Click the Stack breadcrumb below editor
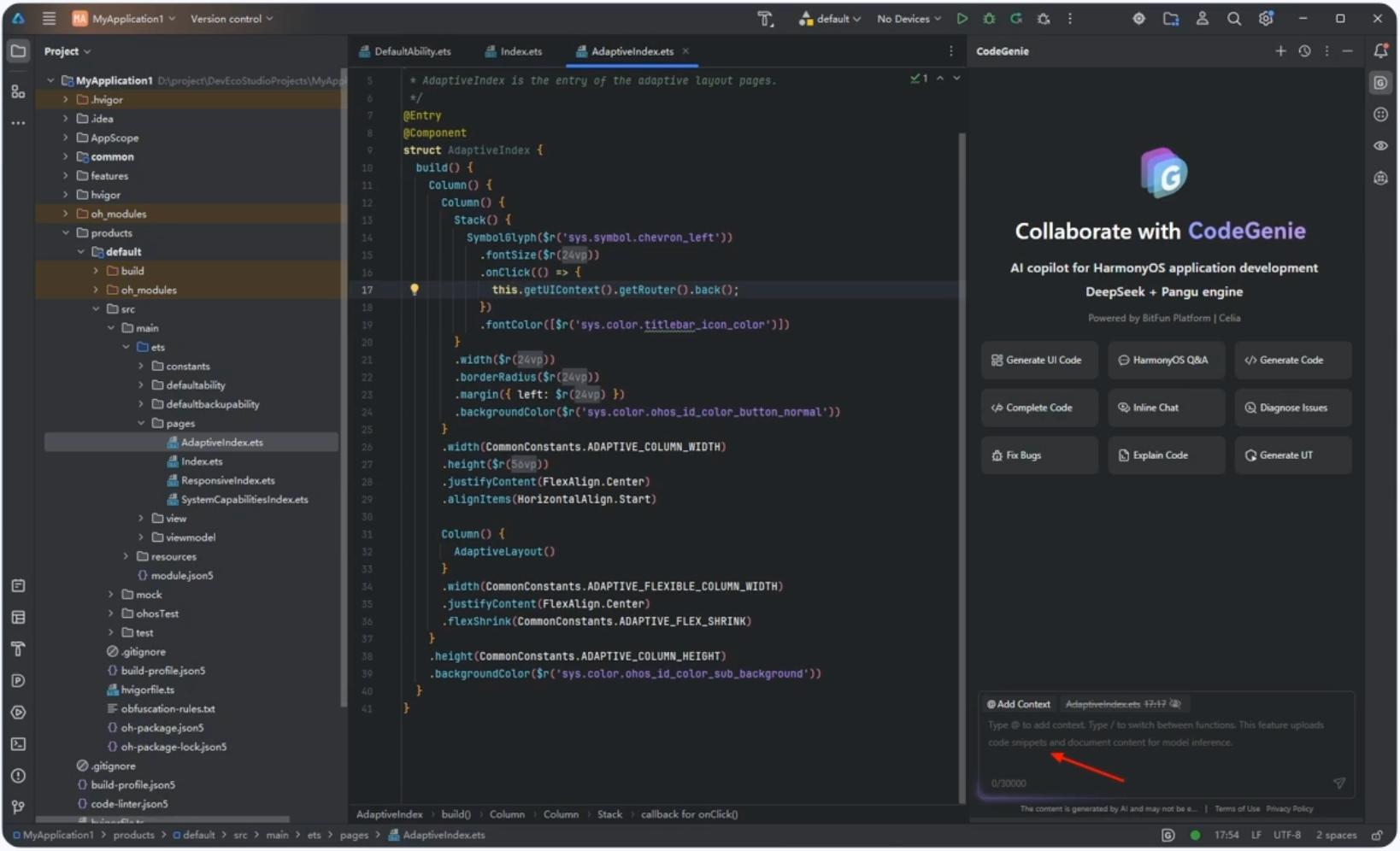Image resolution: width=1400 pixels, height=851 pixels. (609, 814)
